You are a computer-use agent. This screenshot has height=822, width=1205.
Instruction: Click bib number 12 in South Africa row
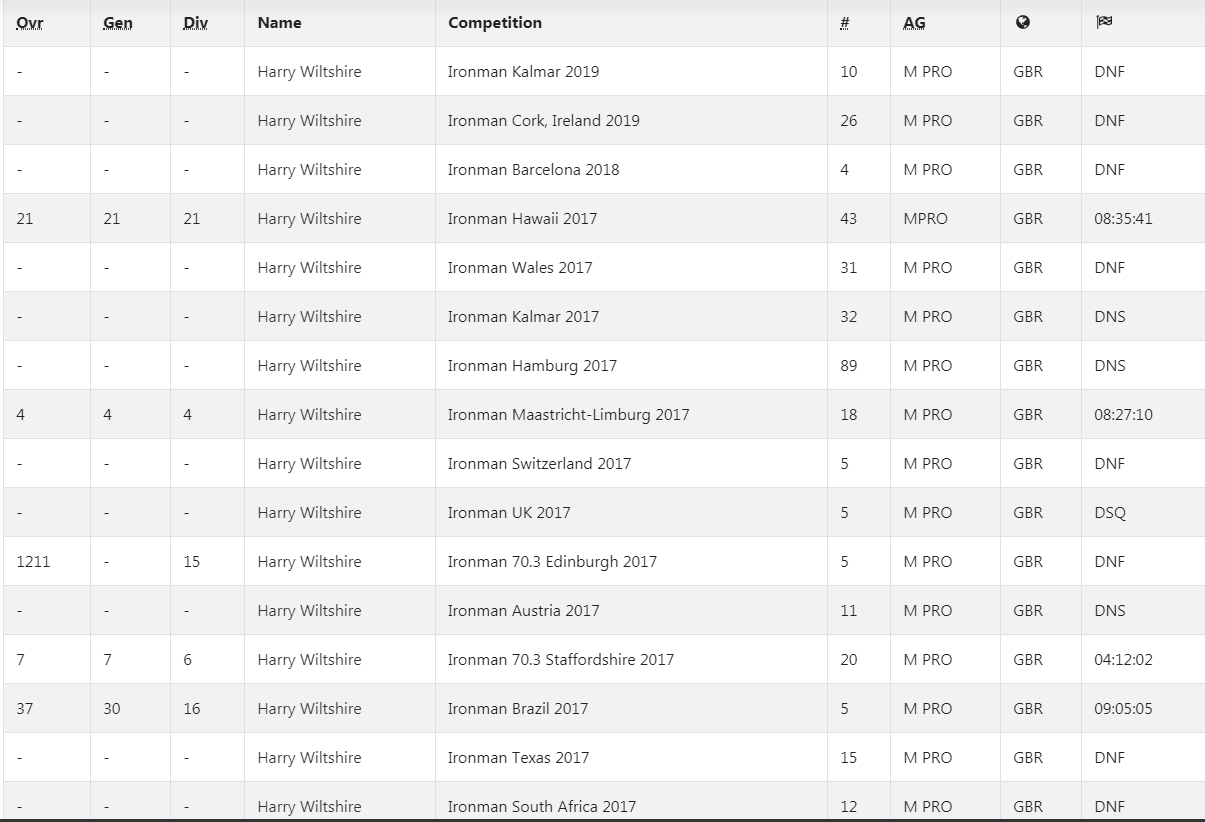coord(848,807)
